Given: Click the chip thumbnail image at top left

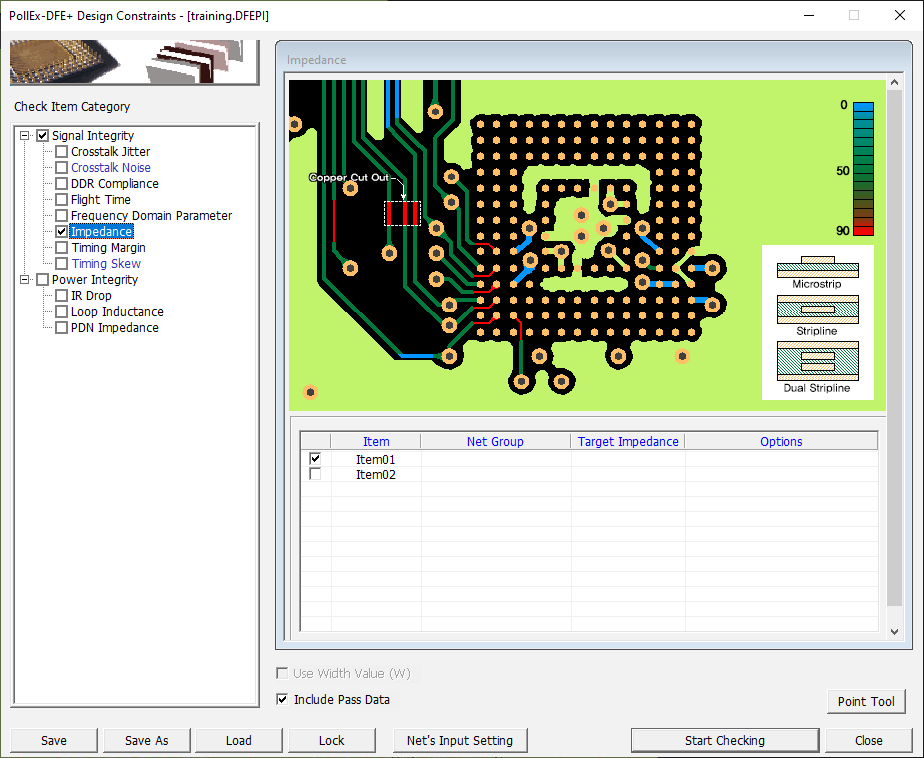Looking at the screenshot, I should pos(133,63).
